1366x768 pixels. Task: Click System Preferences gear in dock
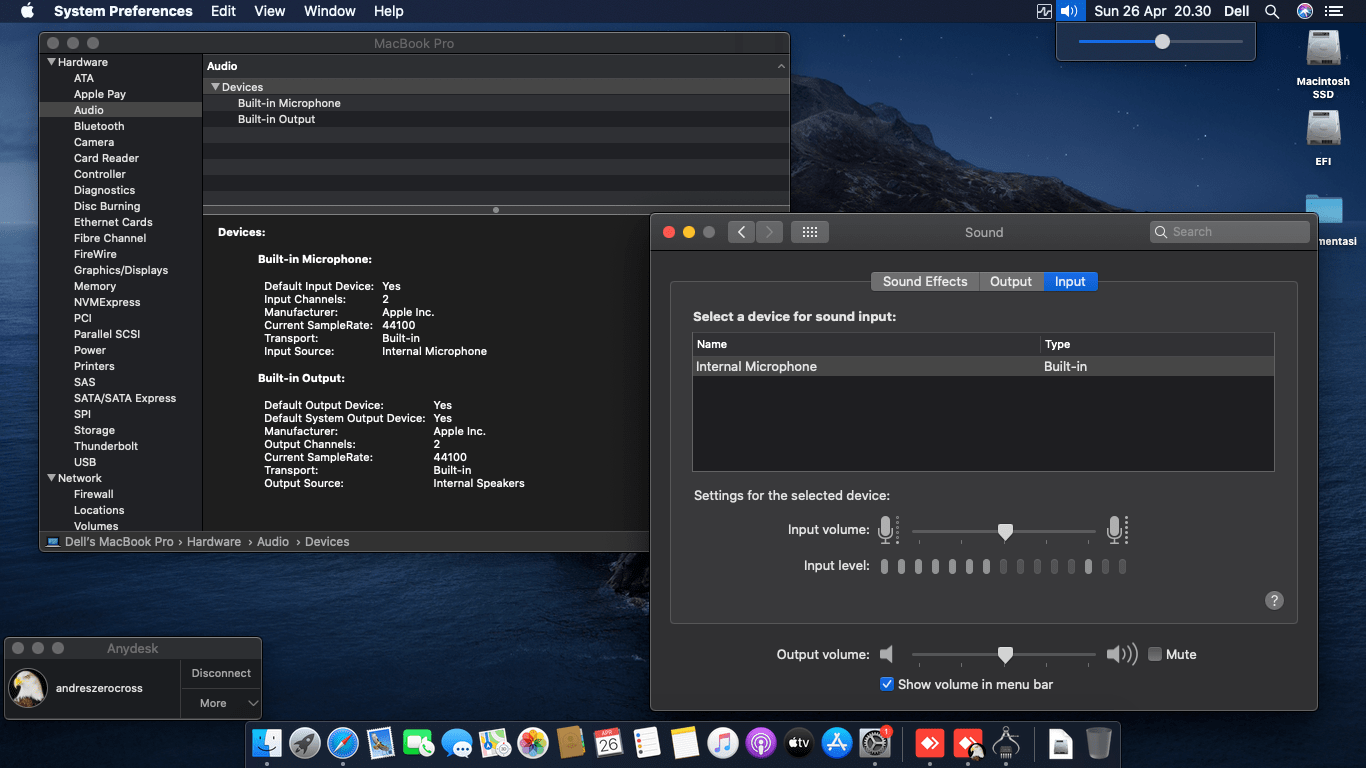tap(875, 743)
